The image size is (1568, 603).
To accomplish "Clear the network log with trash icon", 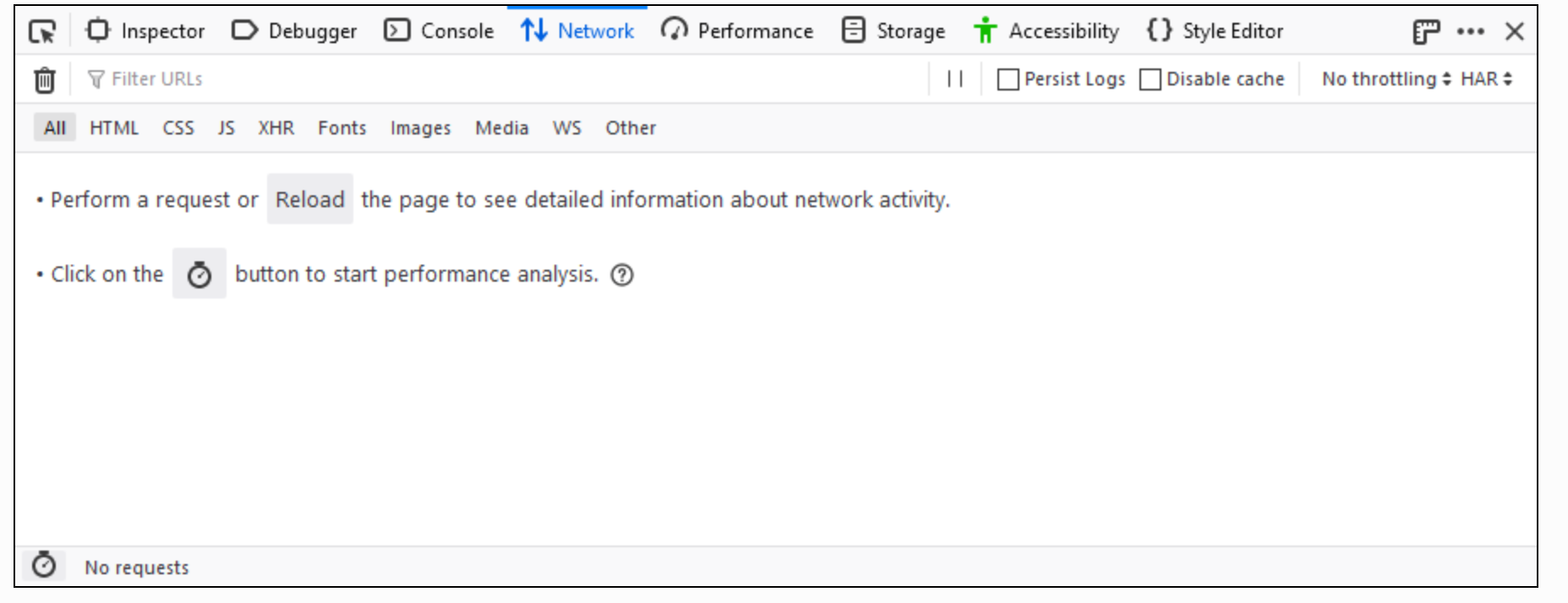I will pyautogui.click(x=45, y=79).
